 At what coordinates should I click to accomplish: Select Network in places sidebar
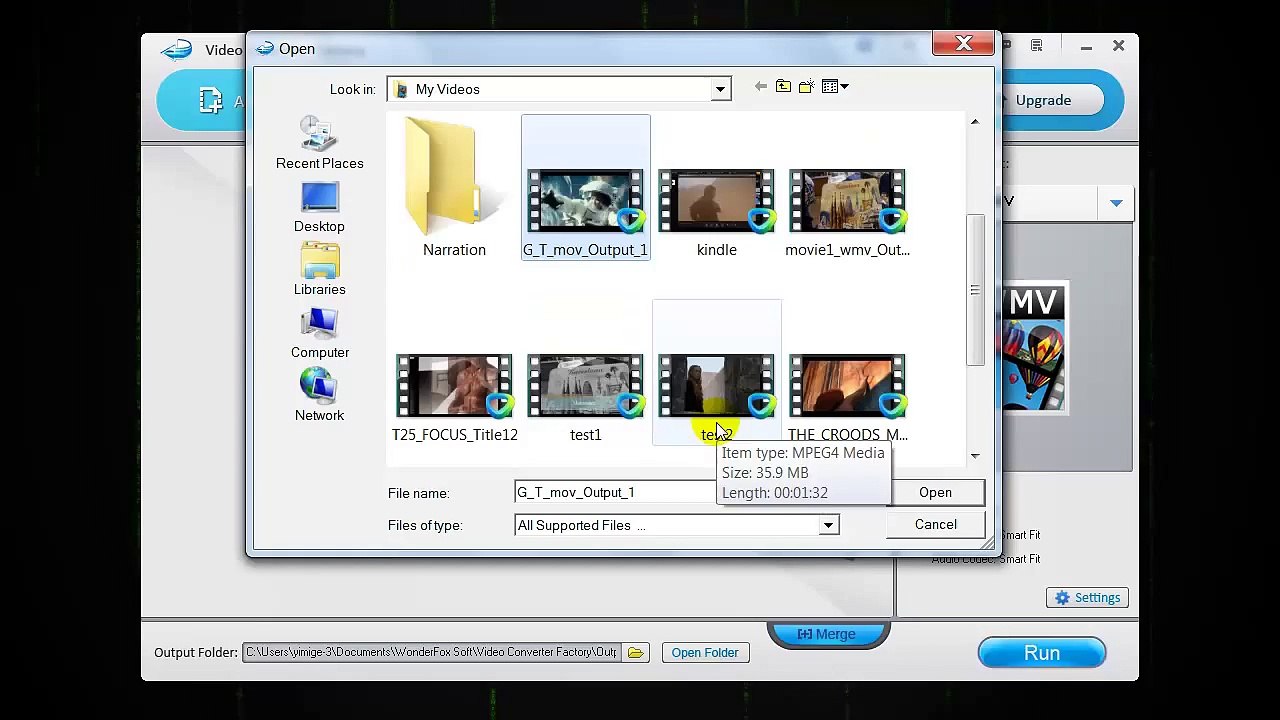point(319,396)
